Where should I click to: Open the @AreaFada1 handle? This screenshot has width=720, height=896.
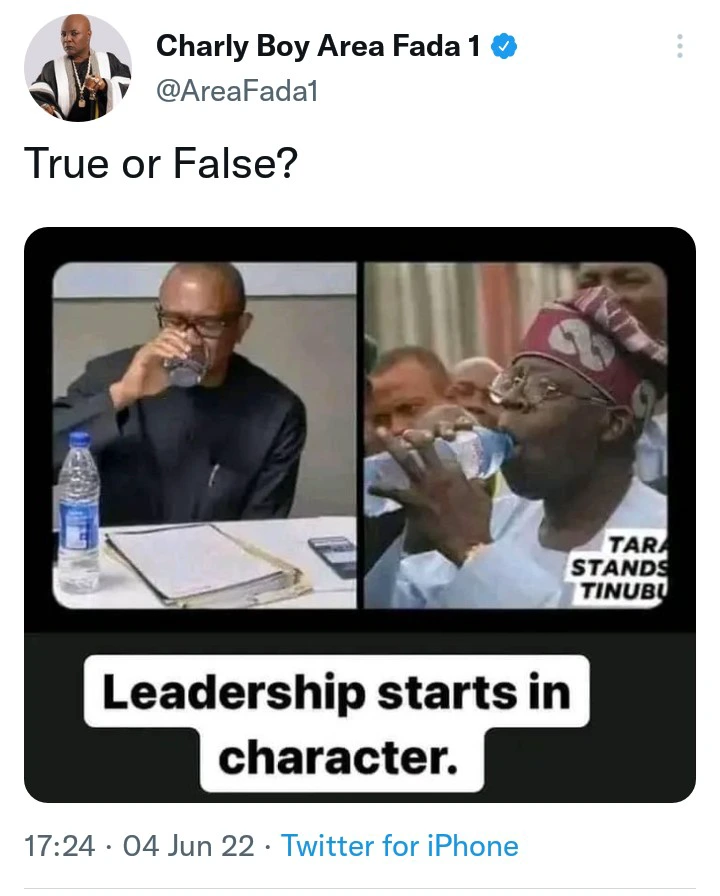click(x=237, y=91)
